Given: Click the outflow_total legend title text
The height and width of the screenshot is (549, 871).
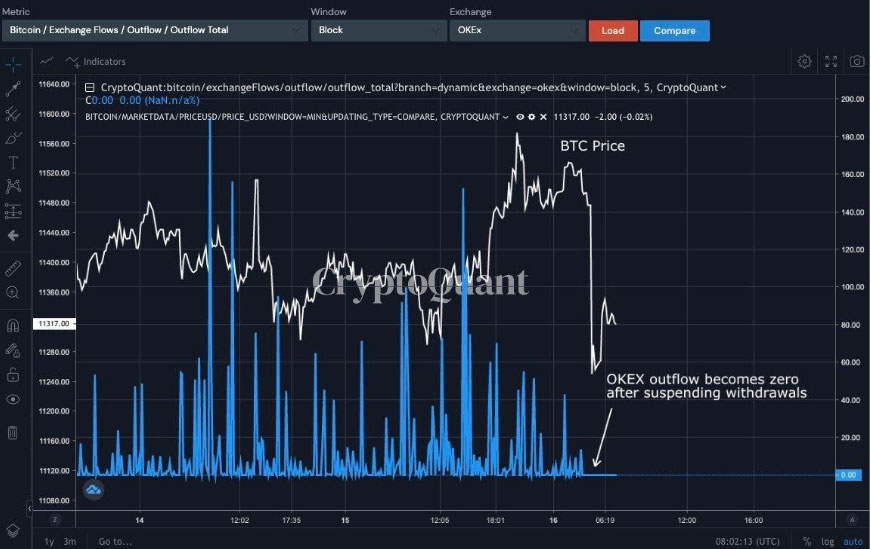Looking at the screenshot, I should tap(409, 87).
